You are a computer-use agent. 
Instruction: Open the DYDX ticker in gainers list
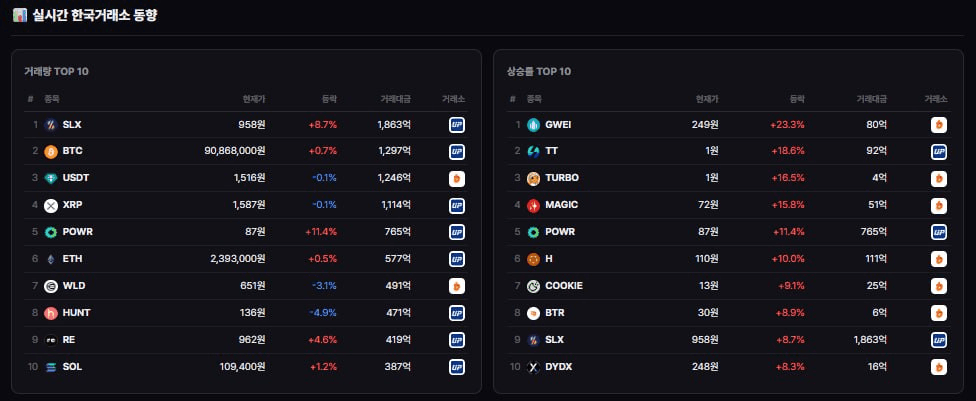558,367
